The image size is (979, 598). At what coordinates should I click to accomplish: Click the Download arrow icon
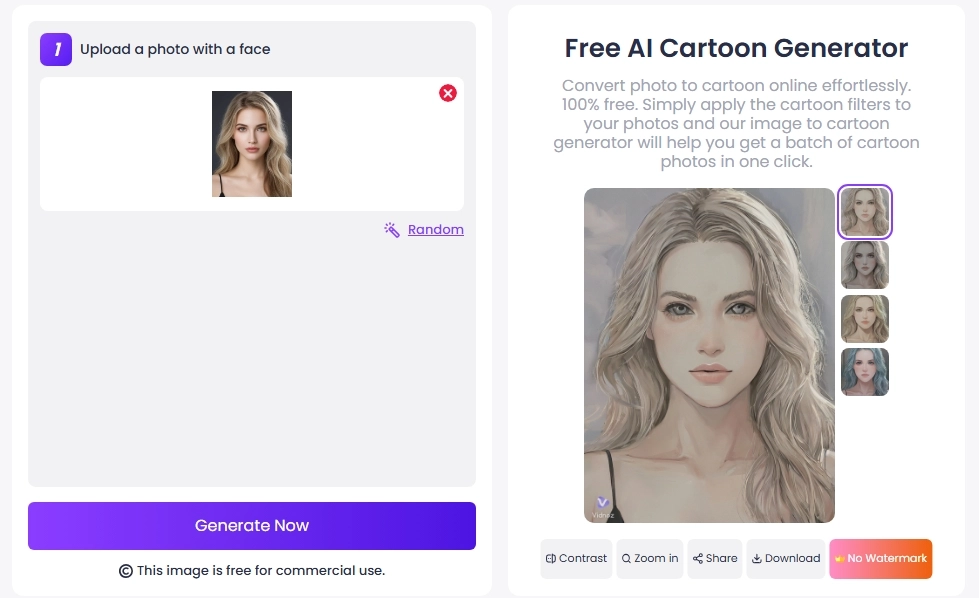point(757,559)
